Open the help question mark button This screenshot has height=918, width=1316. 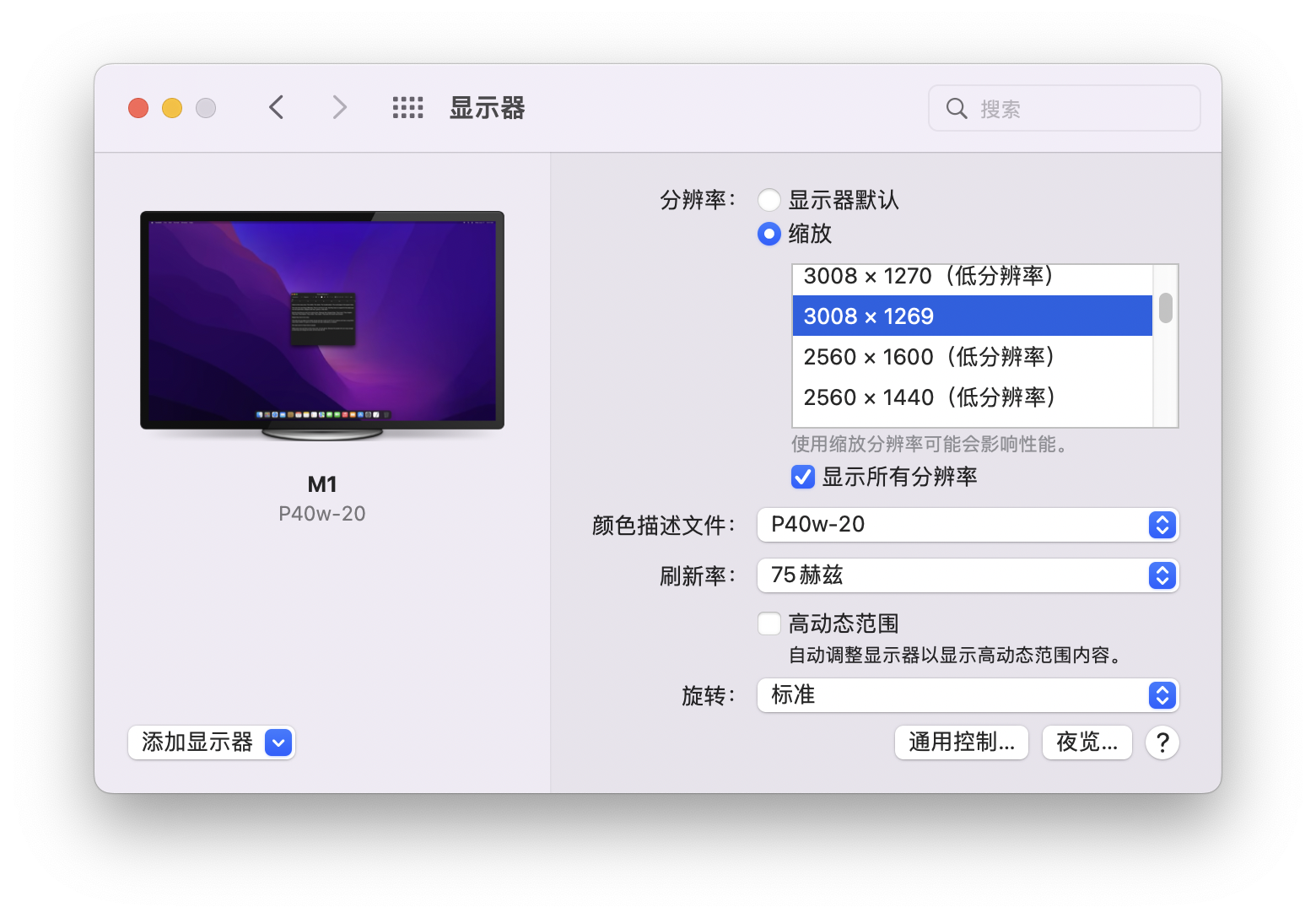(1162, 742)
